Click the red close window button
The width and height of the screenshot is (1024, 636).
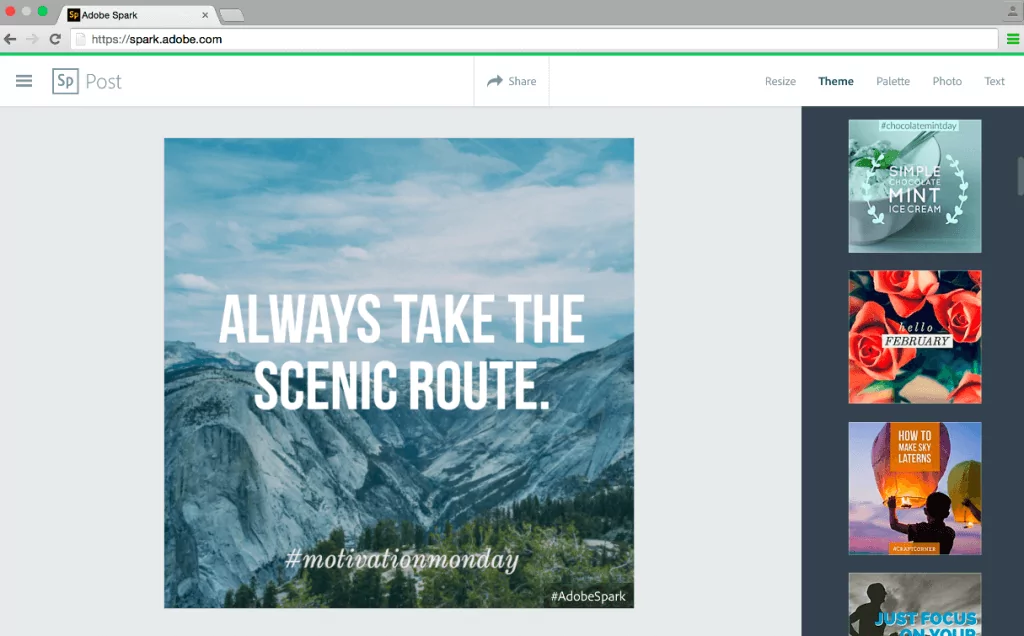click(10, 11)
